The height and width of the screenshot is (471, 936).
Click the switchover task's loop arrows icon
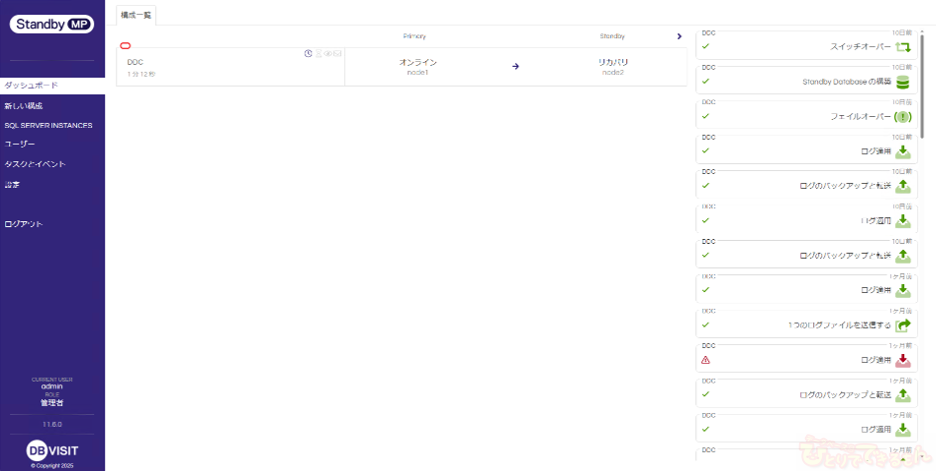[x=903, y=47]
